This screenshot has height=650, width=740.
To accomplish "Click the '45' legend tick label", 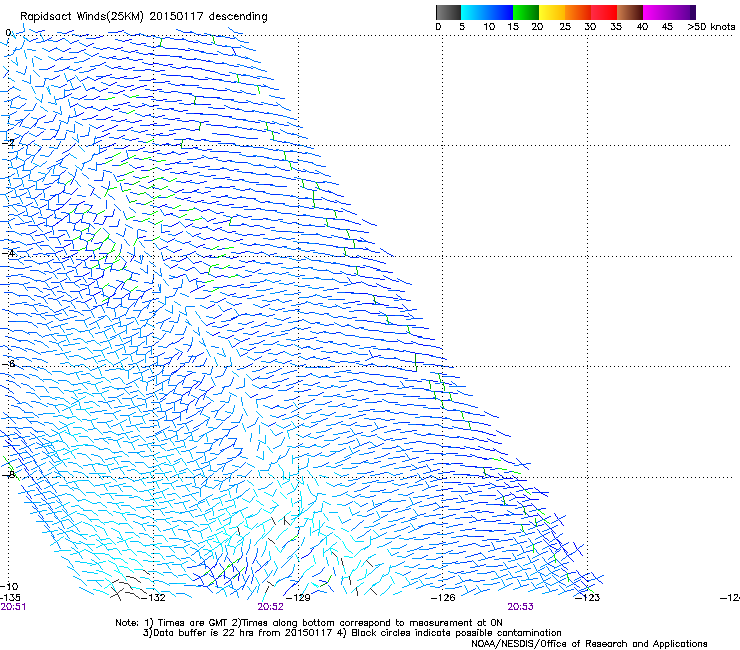I will (x=667, y=27).
